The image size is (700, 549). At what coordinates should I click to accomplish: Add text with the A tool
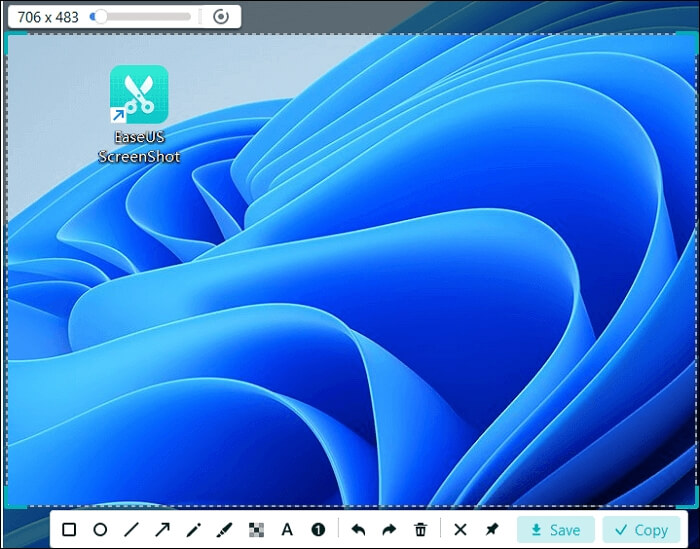click(287, 530)
